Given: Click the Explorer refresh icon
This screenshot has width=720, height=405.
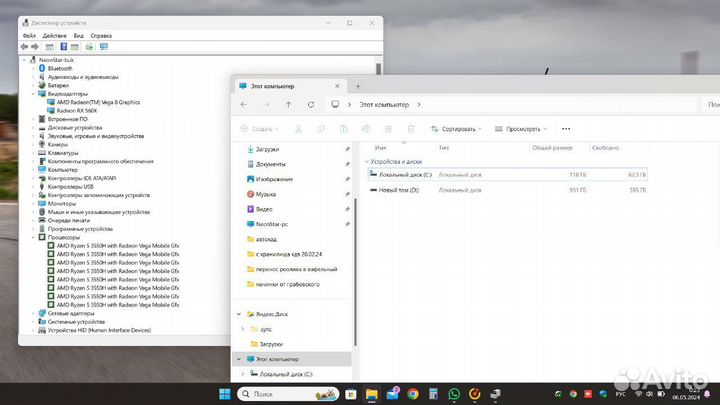Looking at the screenshot, I should point(311,105).
